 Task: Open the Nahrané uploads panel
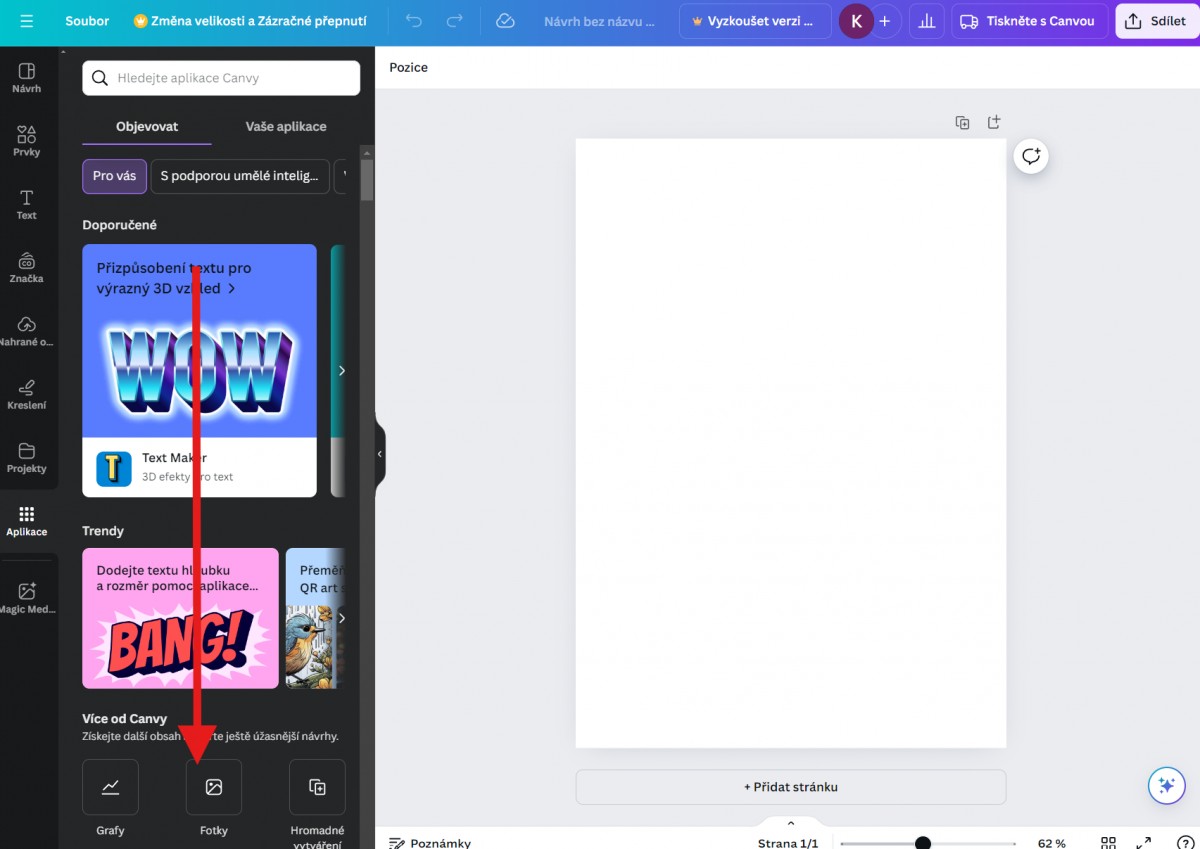click(x=27, y=331)
